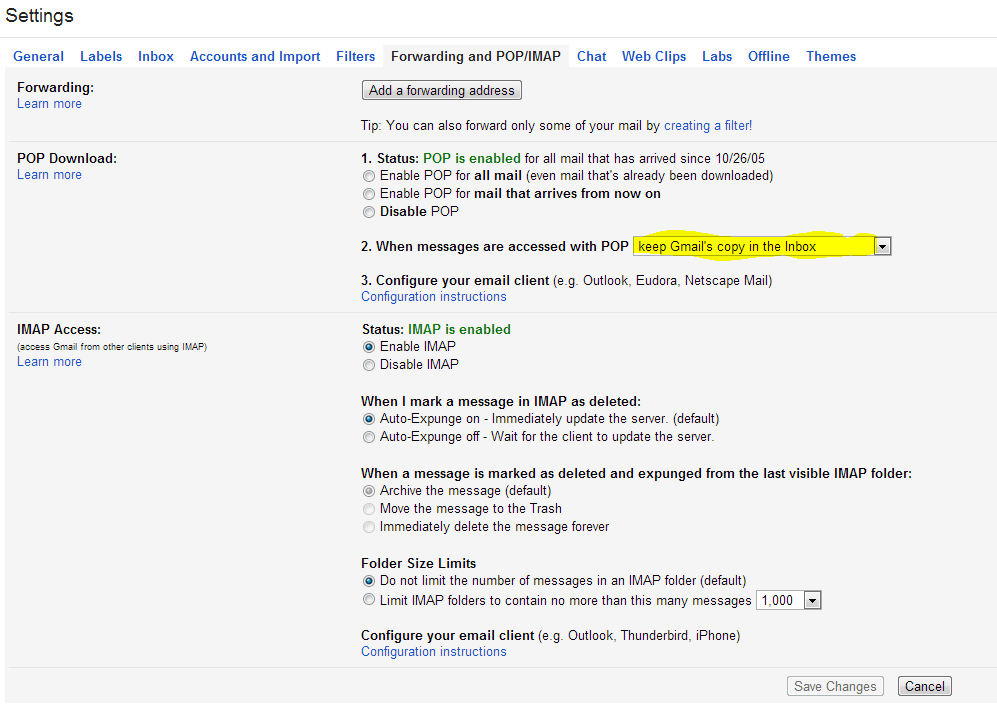
Task: Choose Auto-Expunge on option
Action: pos(369,419)
